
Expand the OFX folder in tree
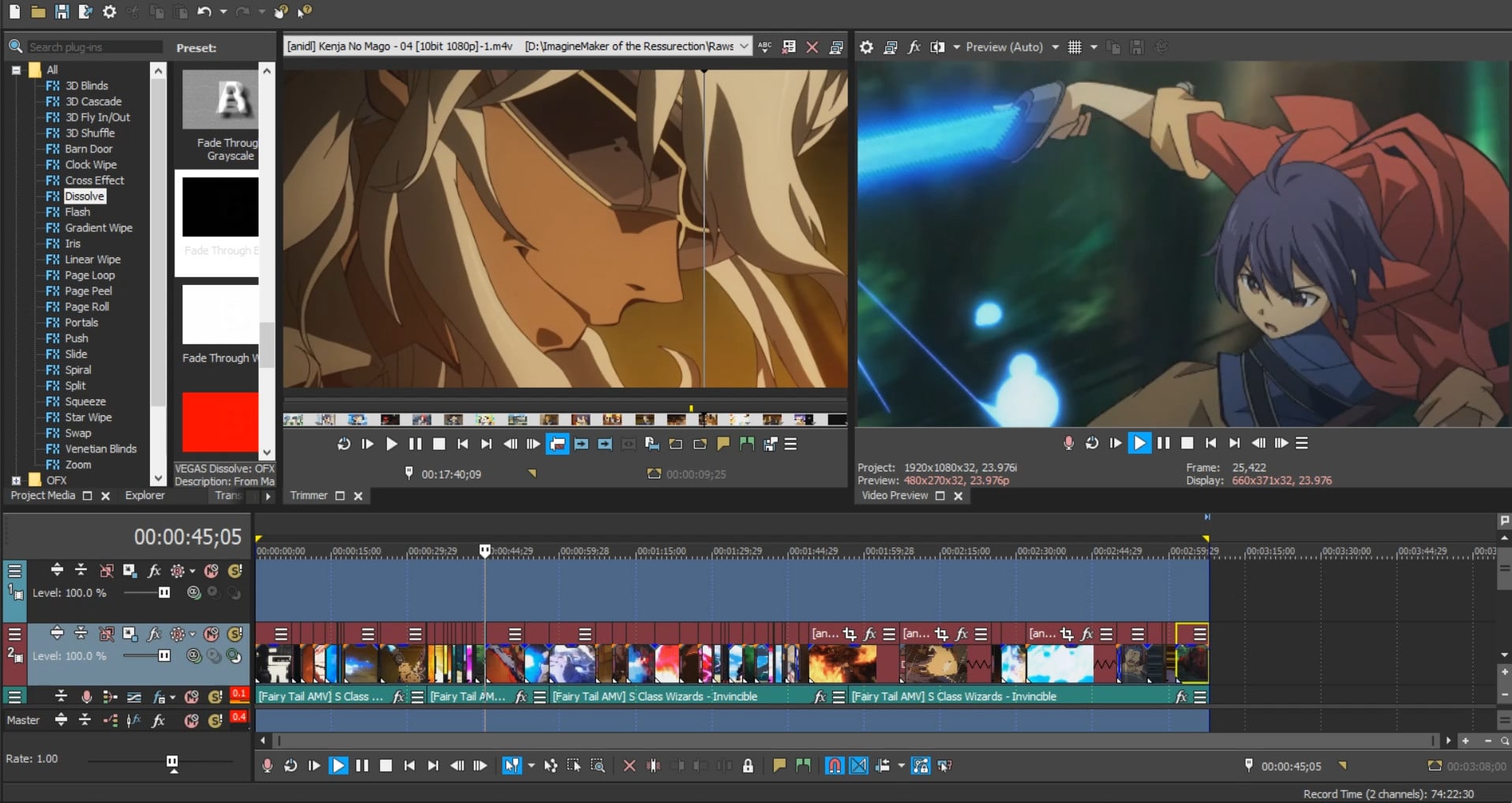[x=16, y=480]
